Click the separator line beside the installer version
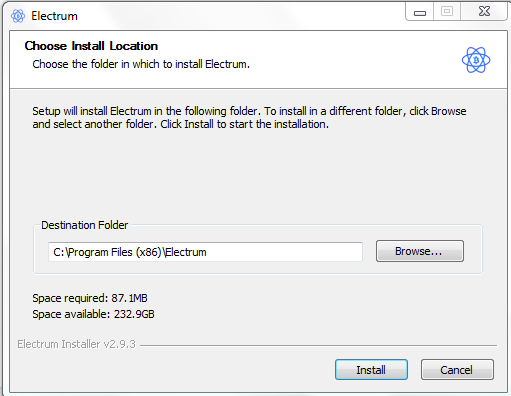Image resolution: width=511 pixels, height=396 pixels. pos(318,345)
